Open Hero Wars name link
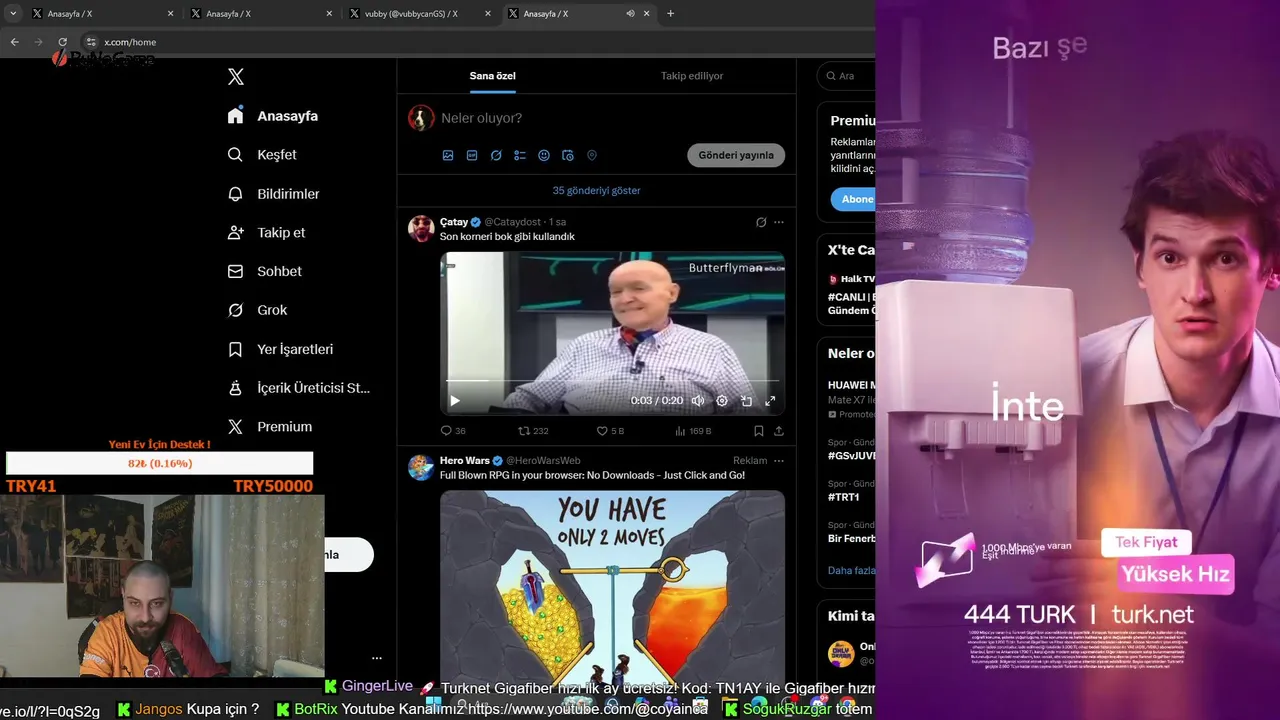This screenshot has width=1280, height=720. 465,461
